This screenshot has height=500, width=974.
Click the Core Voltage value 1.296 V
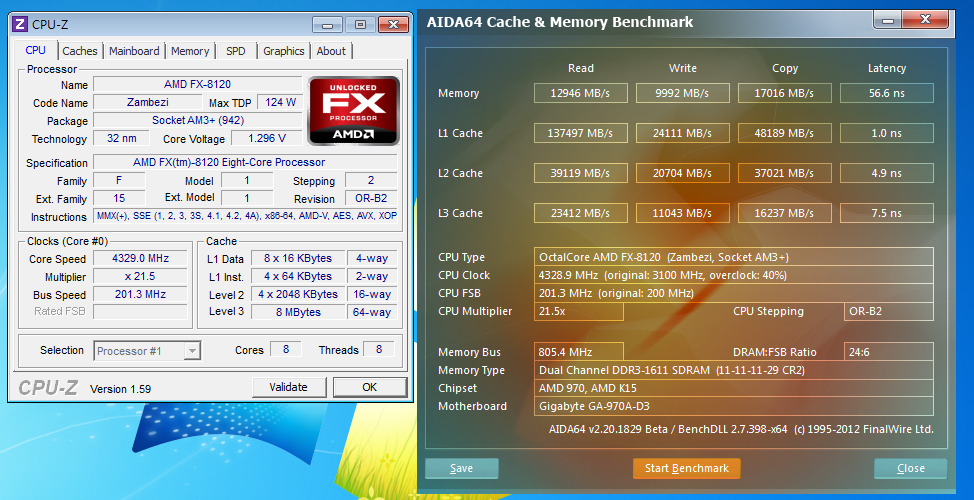click(266, 138)
